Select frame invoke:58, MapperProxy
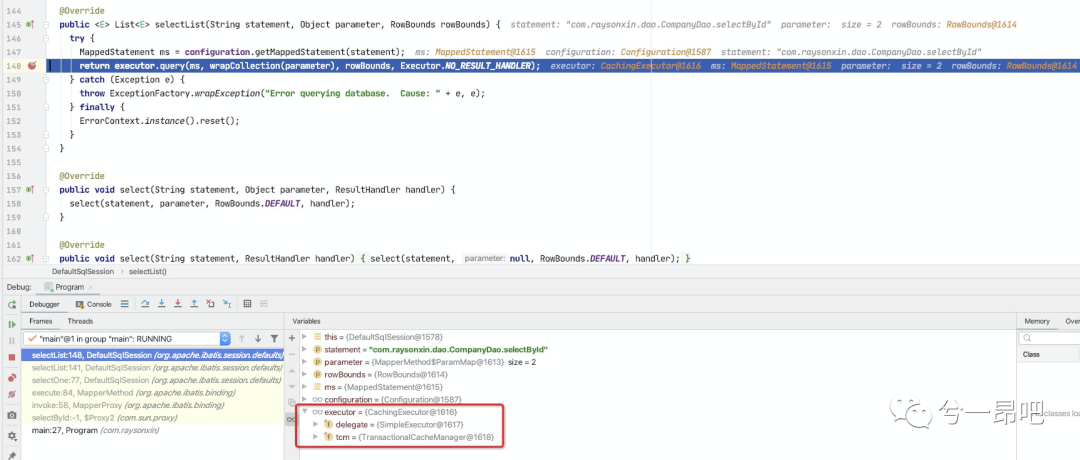1080x460 pixels. pos(152,405)
